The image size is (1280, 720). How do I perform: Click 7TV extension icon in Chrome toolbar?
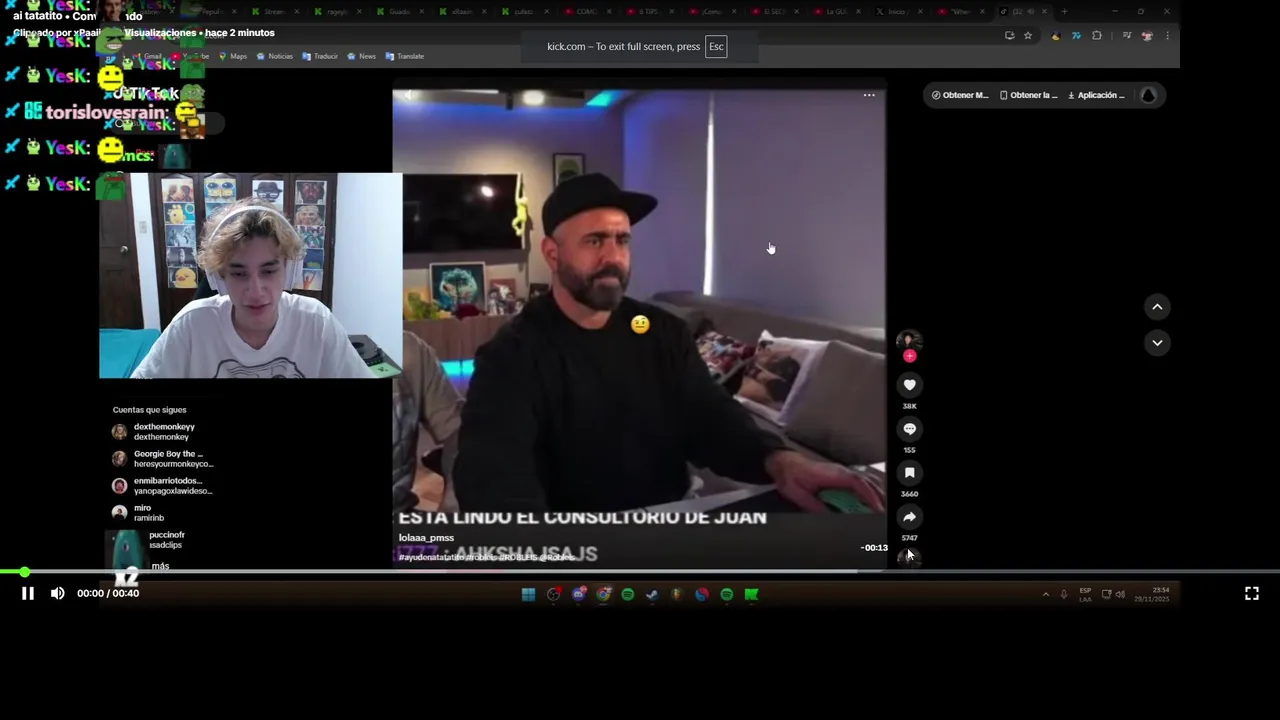point(1076,36)
